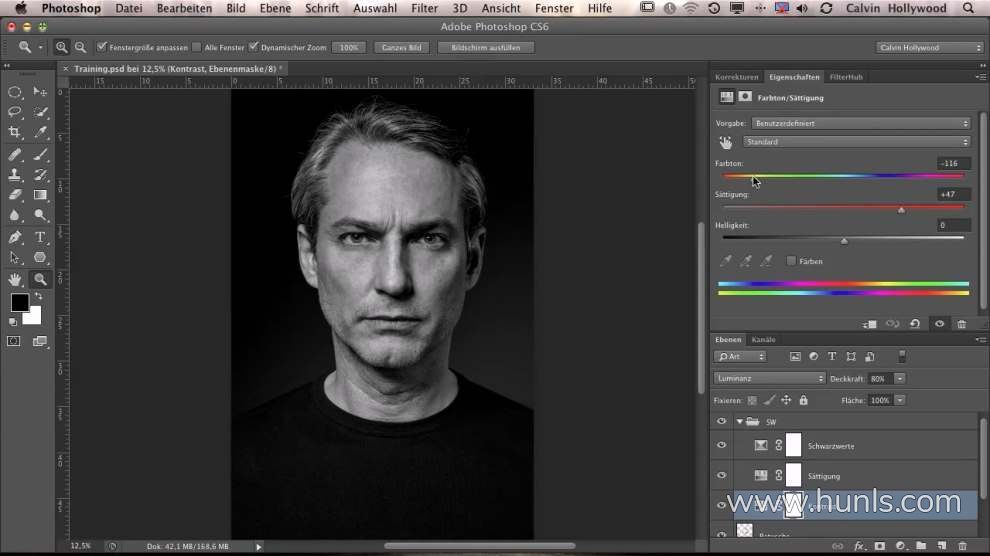
Task: Swap foreground and background colors
Action: pyautogui.click(x=39, y=296)
